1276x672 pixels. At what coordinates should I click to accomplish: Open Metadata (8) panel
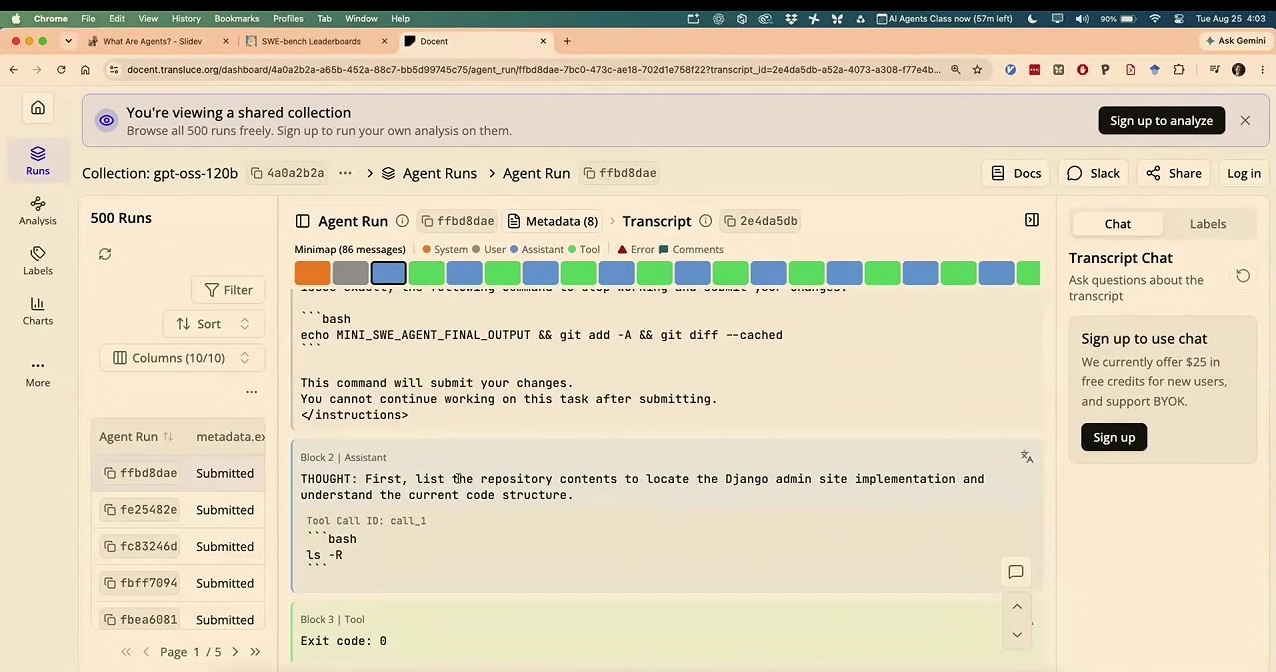point(553,221)
